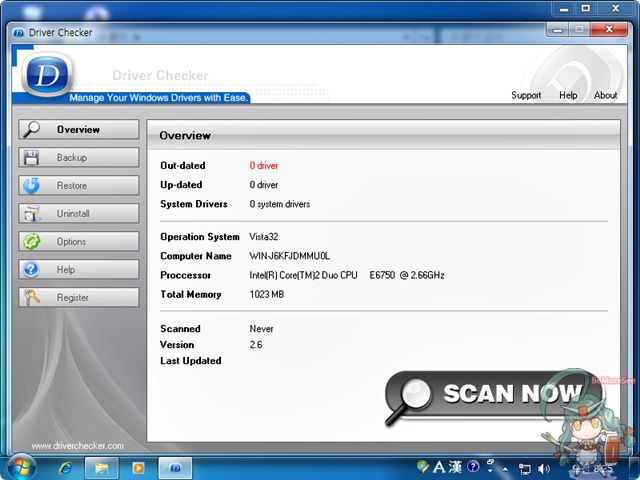Viewport: 640px width, 480px height.
Task: Click the Options gear icon
Action: pos(31,242)
